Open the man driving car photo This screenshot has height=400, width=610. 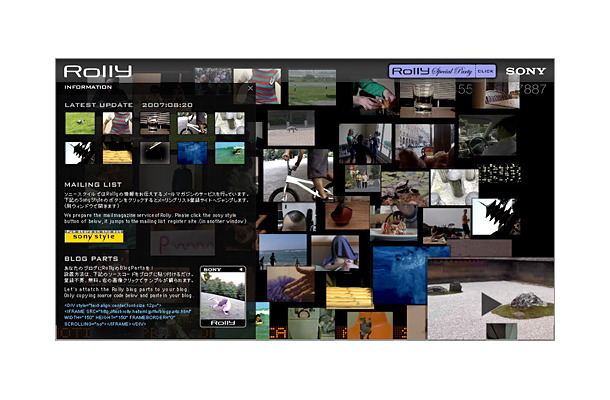coord(487,136)
